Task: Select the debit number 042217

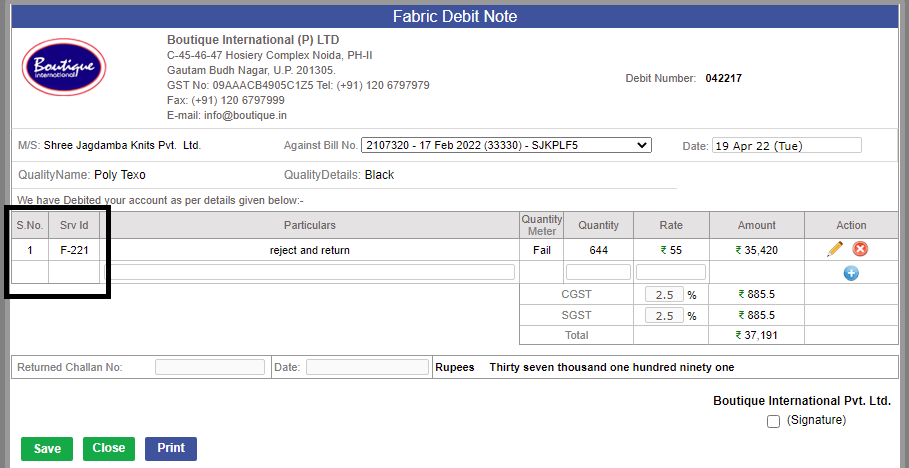Action: click(723, 78)
